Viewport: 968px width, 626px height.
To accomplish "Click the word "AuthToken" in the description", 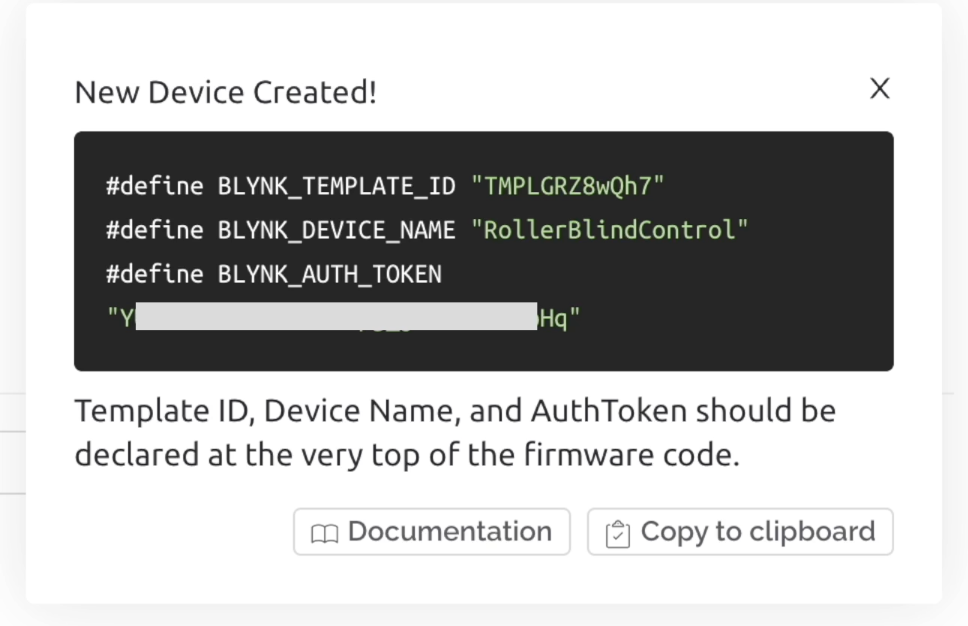I will 608,411.
